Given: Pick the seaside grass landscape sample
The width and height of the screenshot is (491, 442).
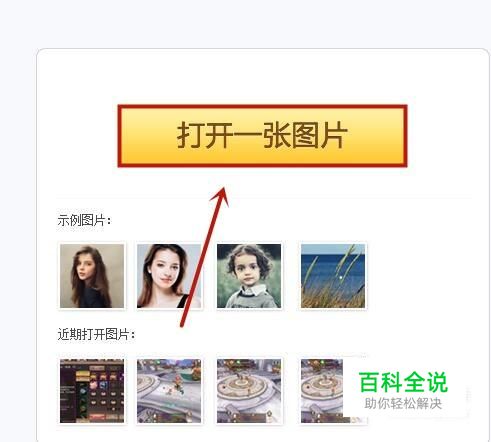Looking at the screenshot, I should 333,276.
